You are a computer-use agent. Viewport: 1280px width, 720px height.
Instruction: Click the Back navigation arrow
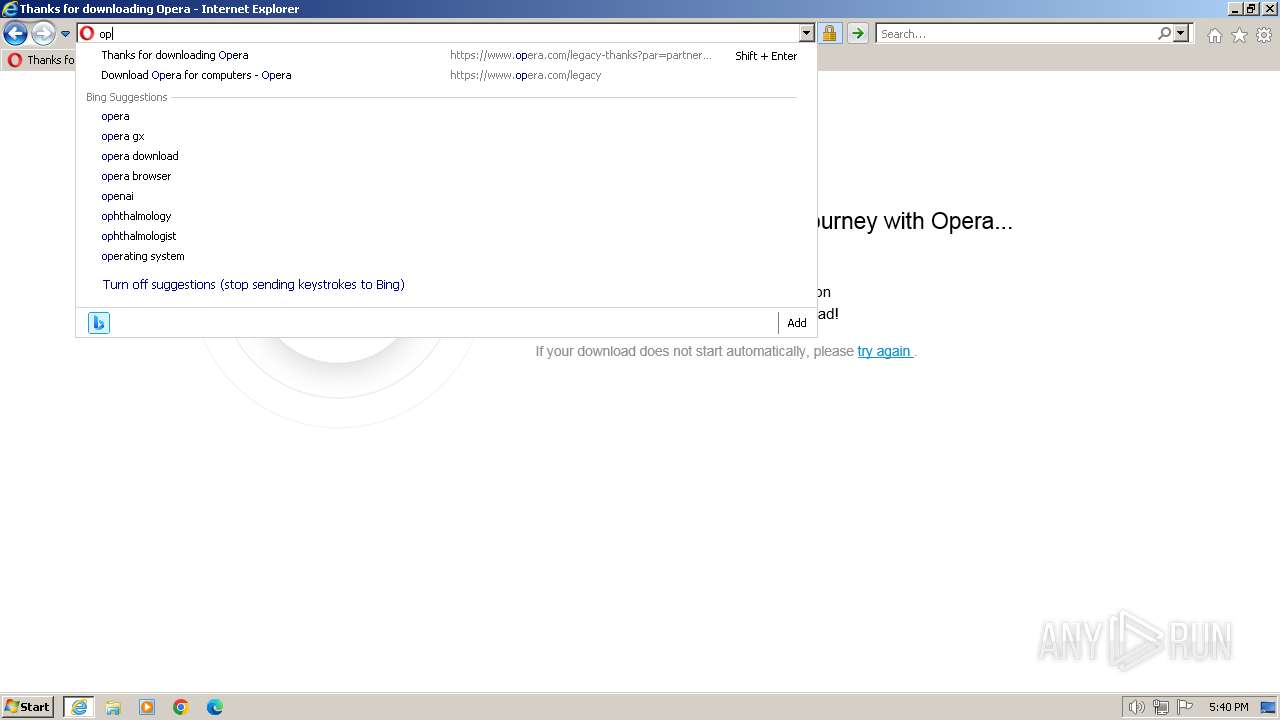coord(15,34)
